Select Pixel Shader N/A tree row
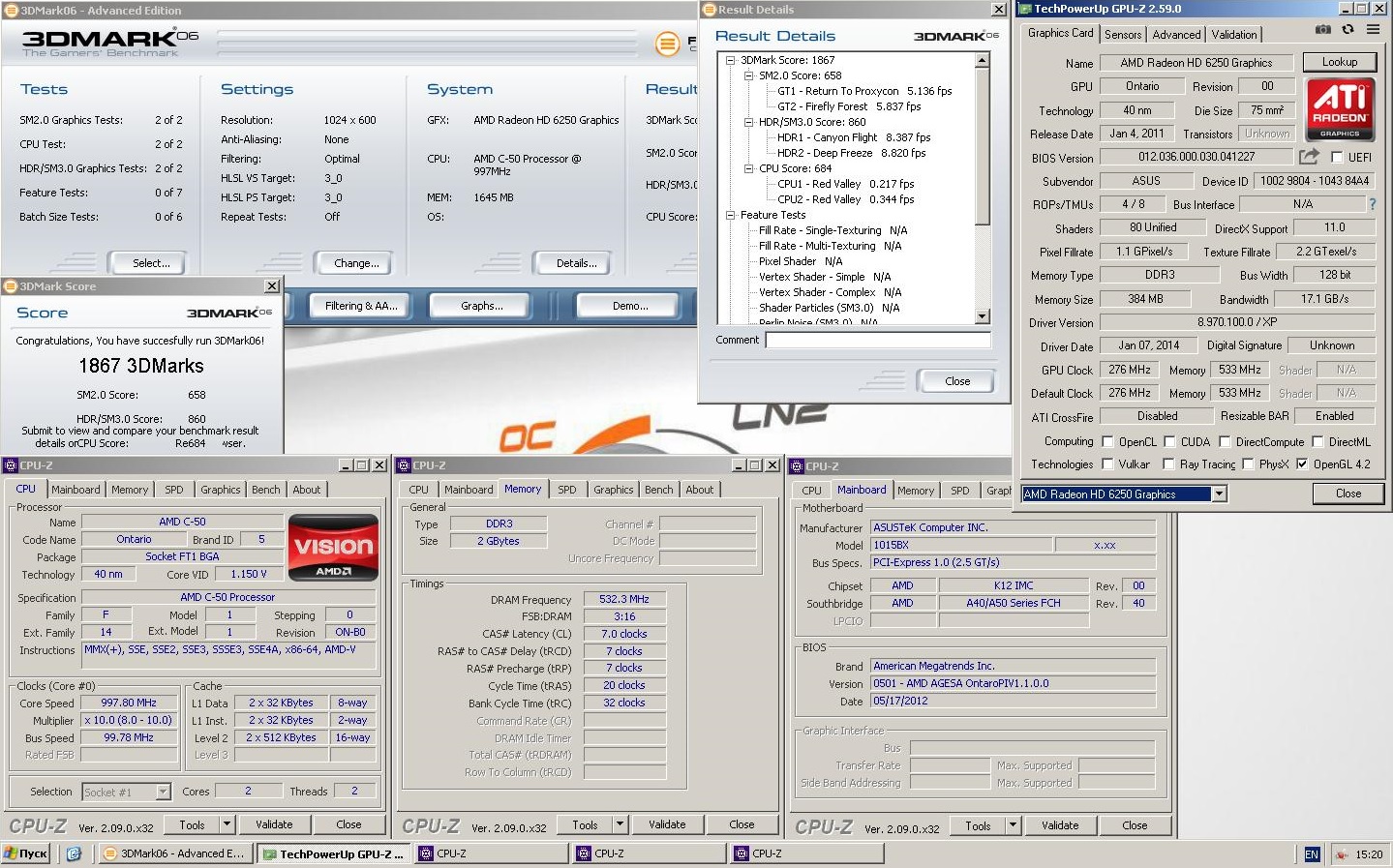The image size is (1393, 868). click(x=800, y=261)
